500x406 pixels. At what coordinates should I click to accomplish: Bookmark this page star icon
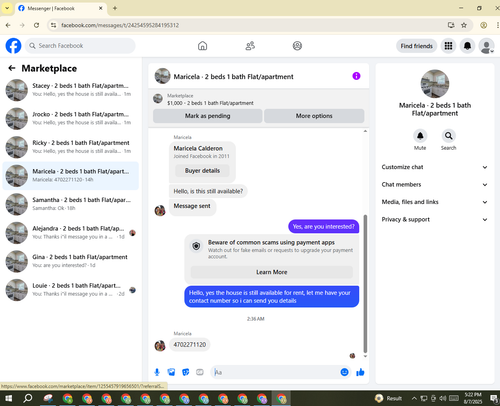[464, 25]
